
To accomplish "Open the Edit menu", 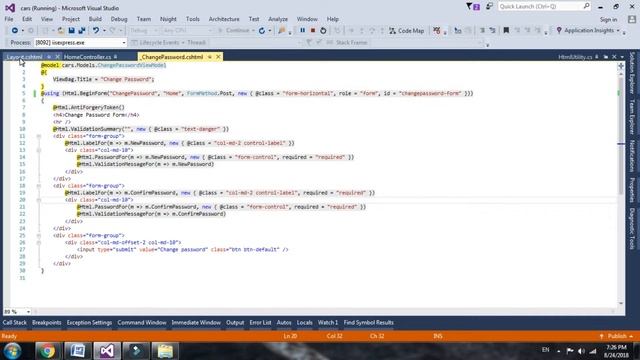I will tap(27, 19).
